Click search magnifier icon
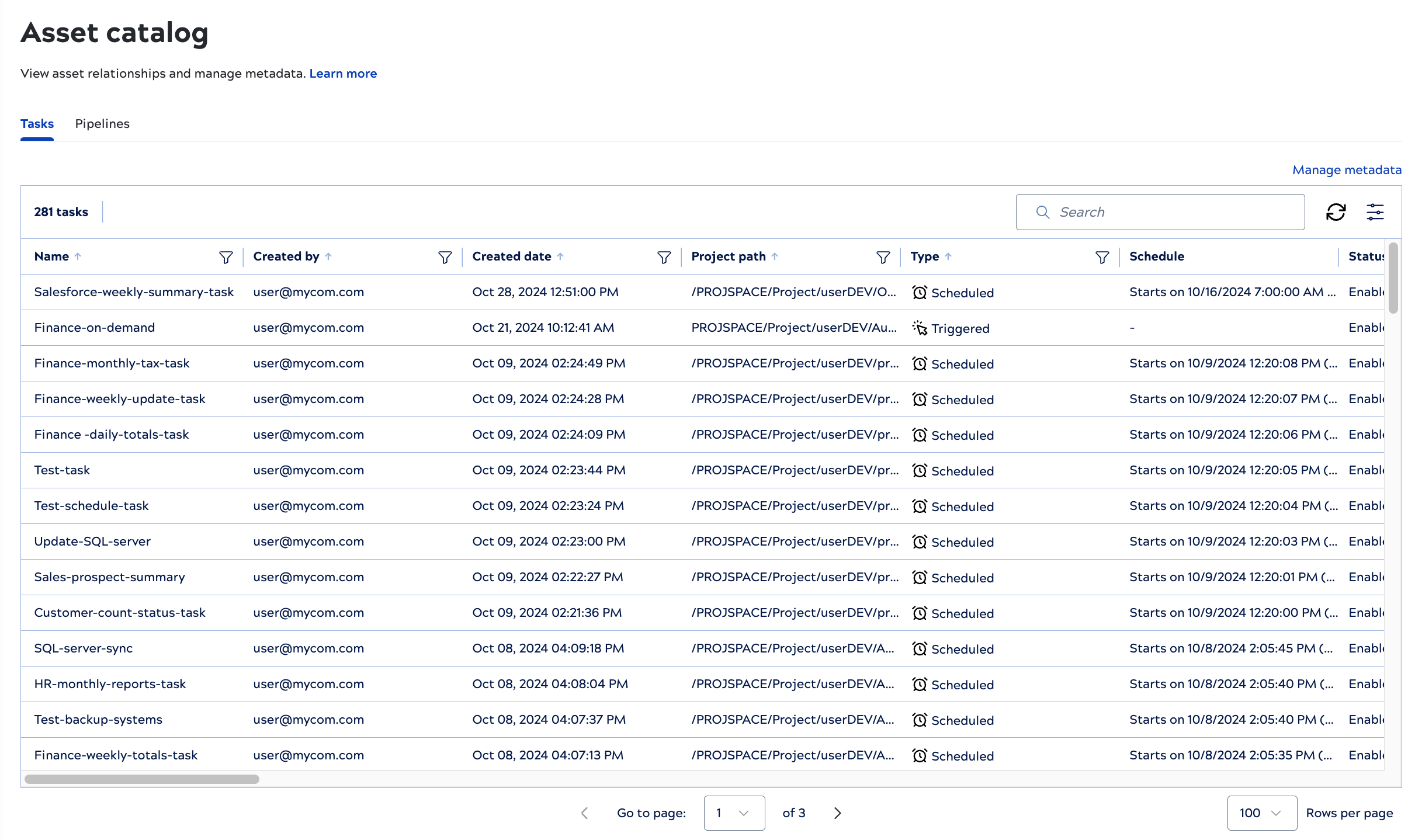 coord(1043,212)
